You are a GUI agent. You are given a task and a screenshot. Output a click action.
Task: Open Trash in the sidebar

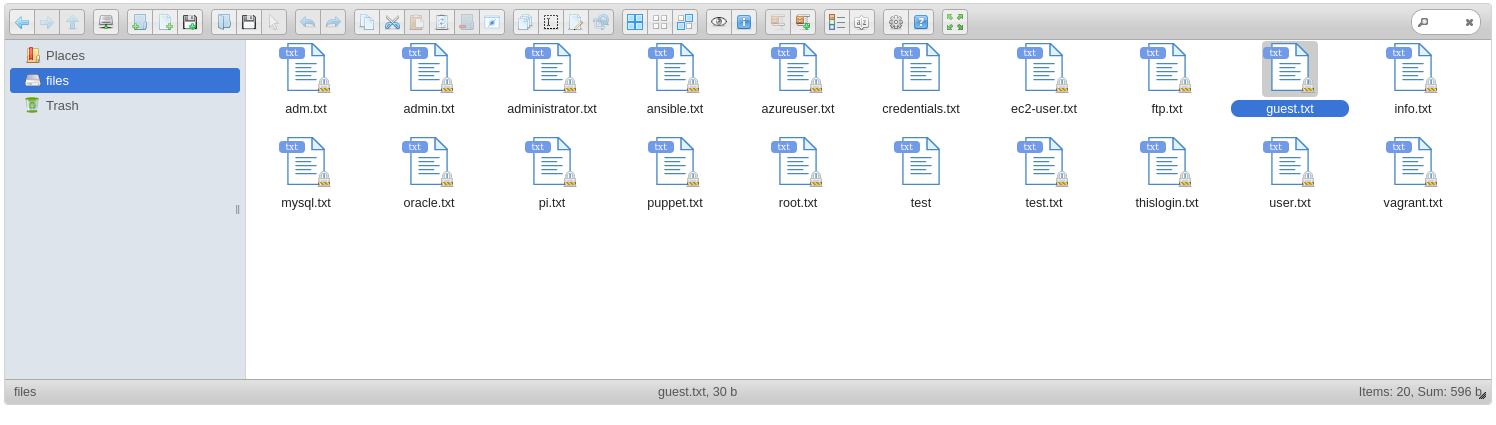point(125,105)
